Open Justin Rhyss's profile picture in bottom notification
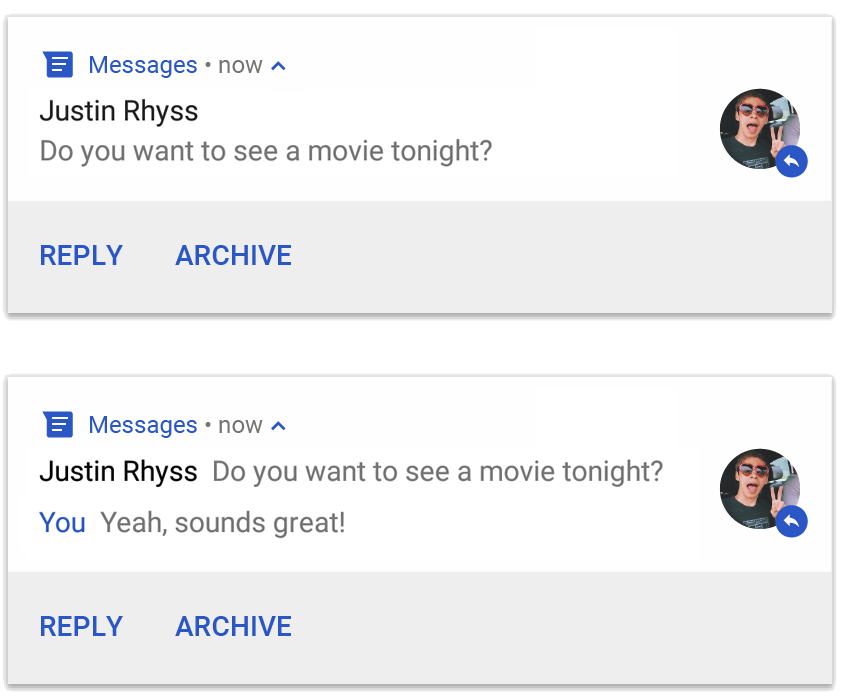The height and width of the screenshot is (698, 848). point(758,488)
